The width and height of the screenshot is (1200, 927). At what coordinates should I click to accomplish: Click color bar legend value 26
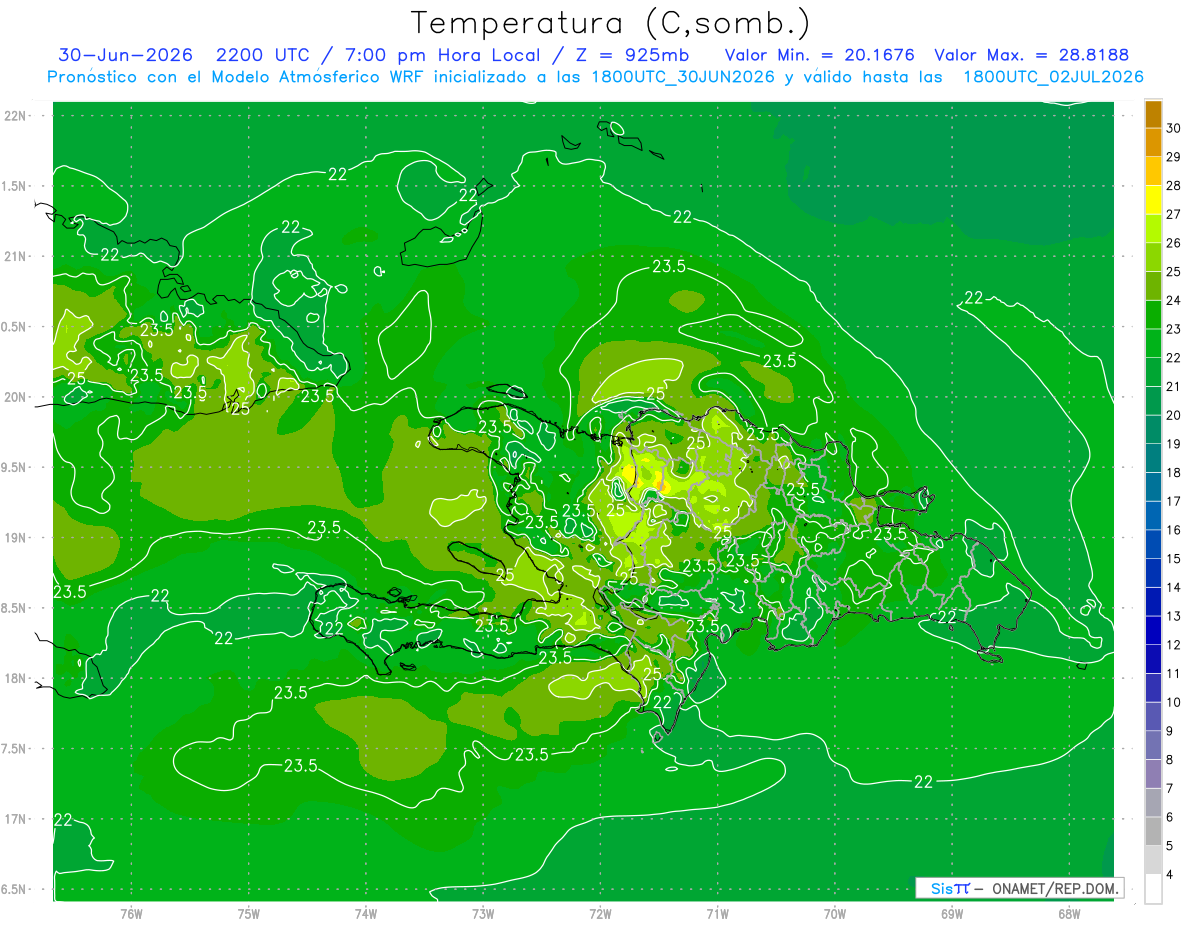click(x=1174, y=243)
